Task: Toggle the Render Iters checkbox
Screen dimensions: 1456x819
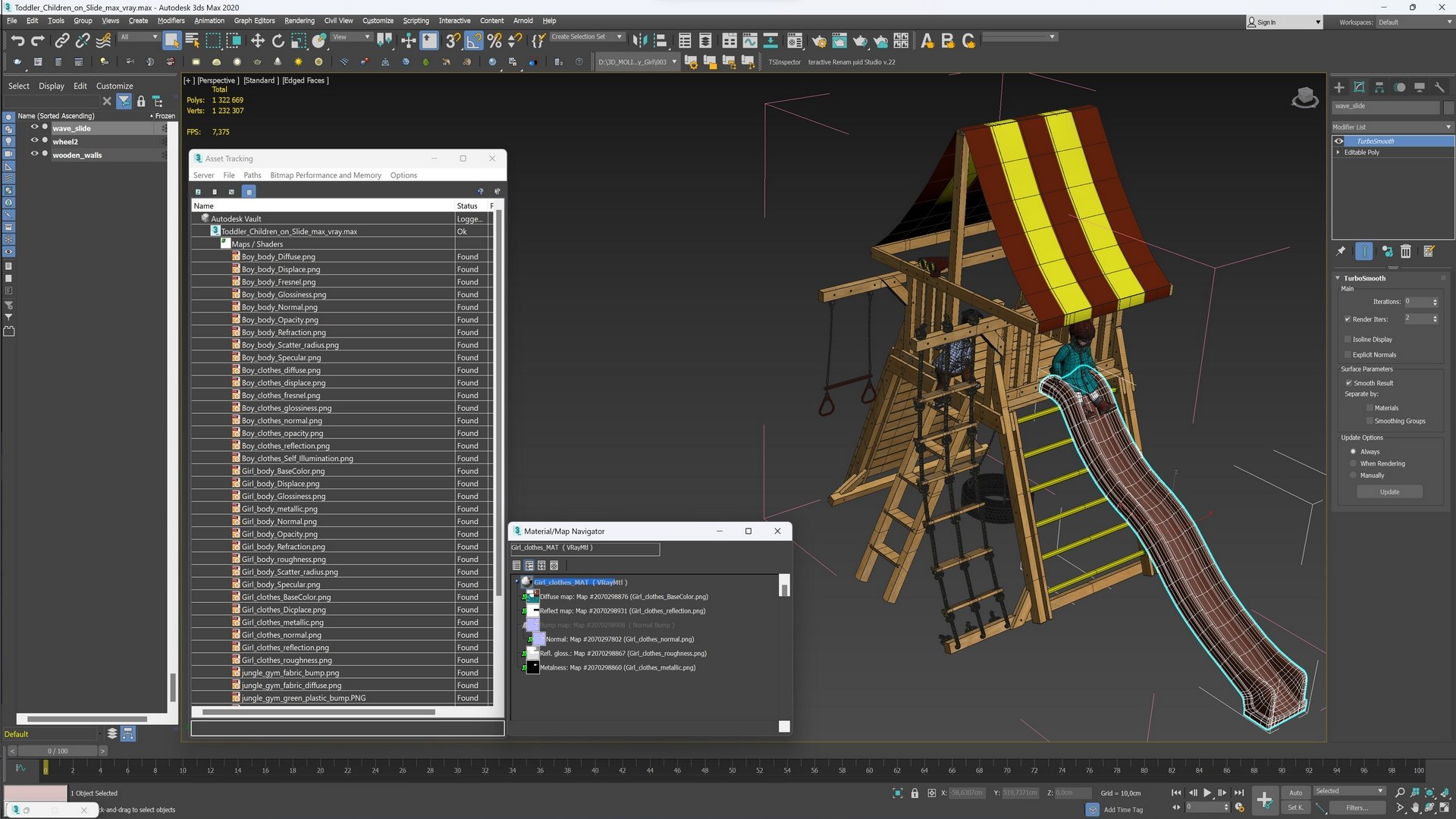Action: point(1348,319)
